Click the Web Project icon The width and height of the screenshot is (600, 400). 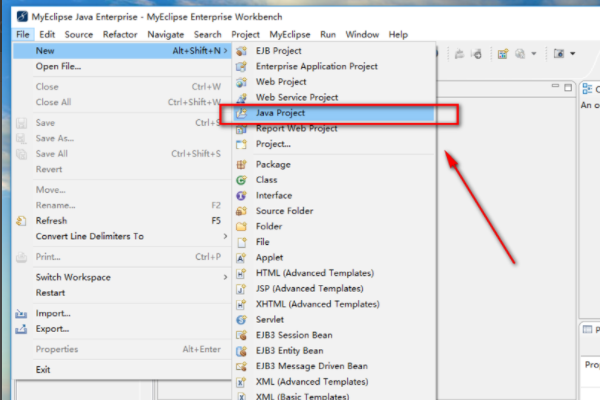tap(241, 82)
